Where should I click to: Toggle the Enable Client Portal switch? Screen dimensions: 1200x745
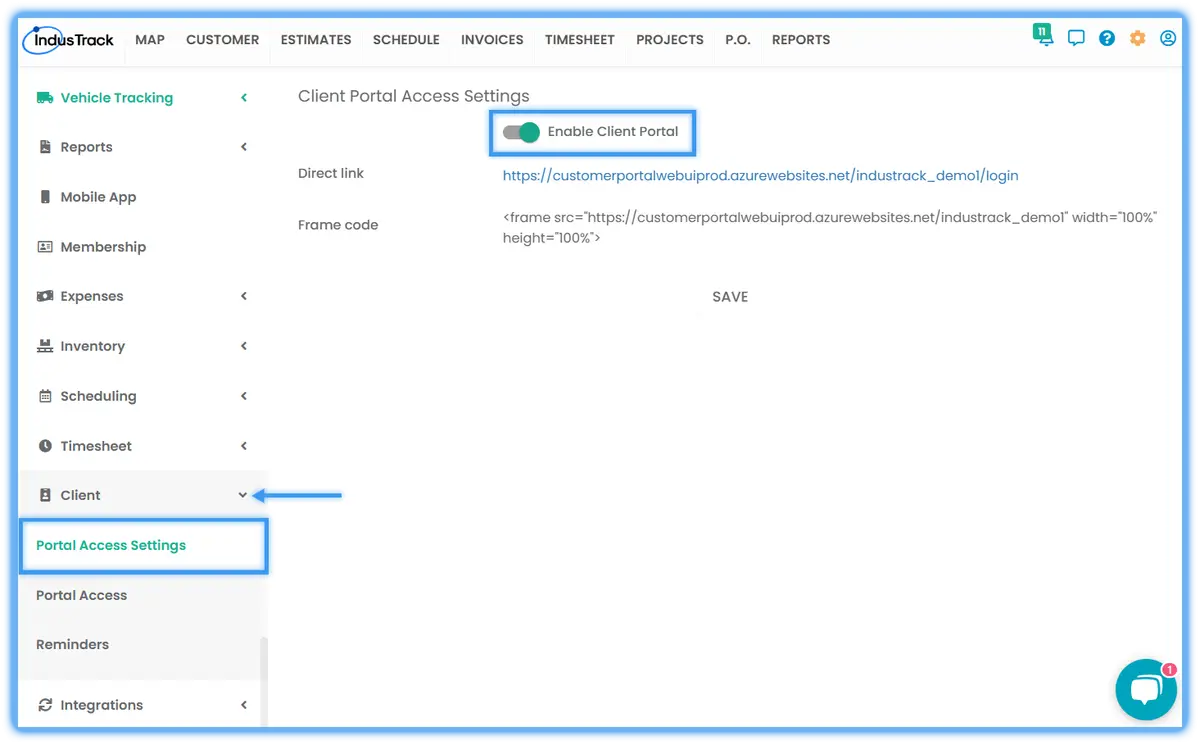521,132
